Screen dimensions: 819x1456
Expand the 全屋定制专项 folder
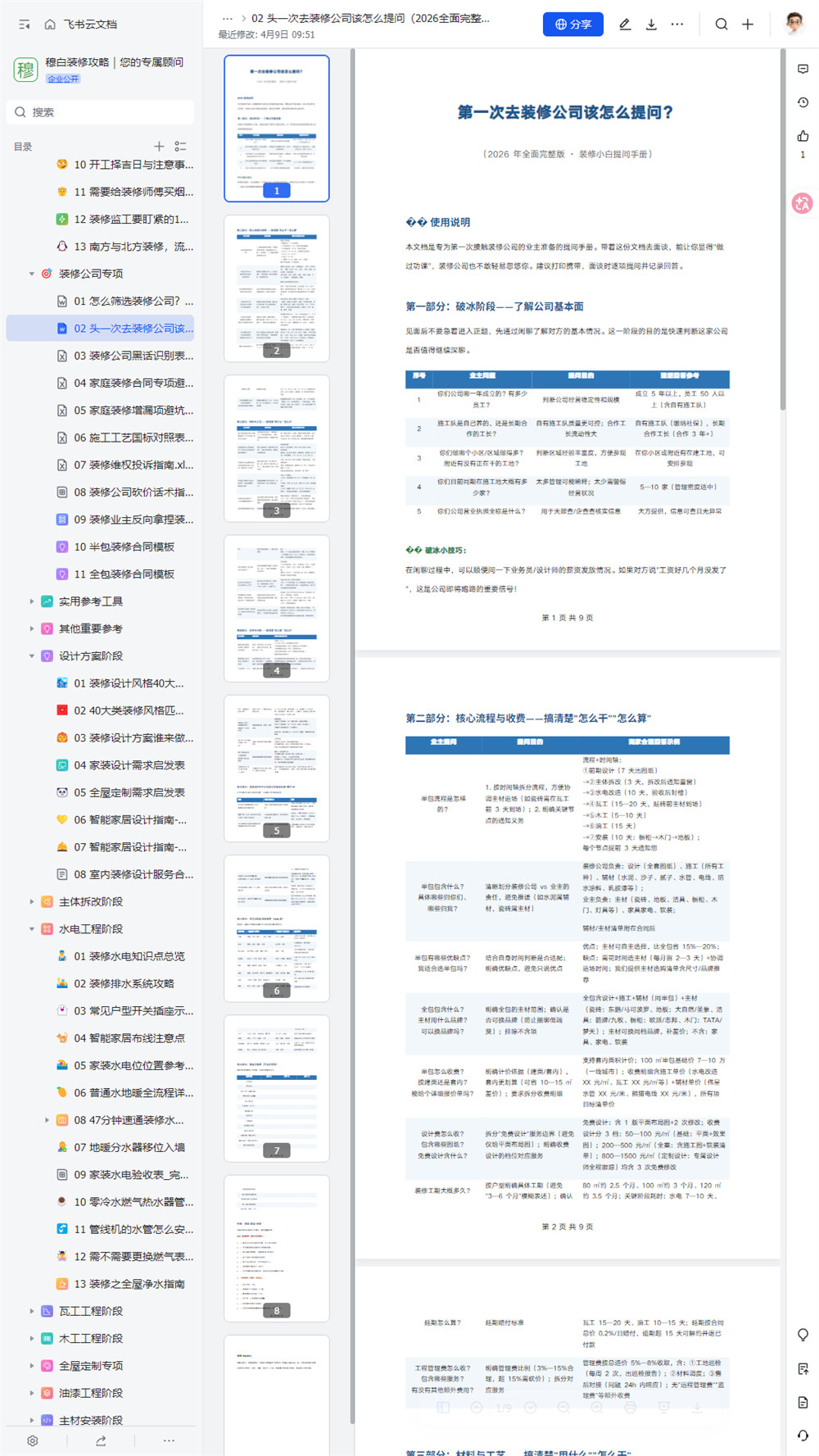[32, 1366]
